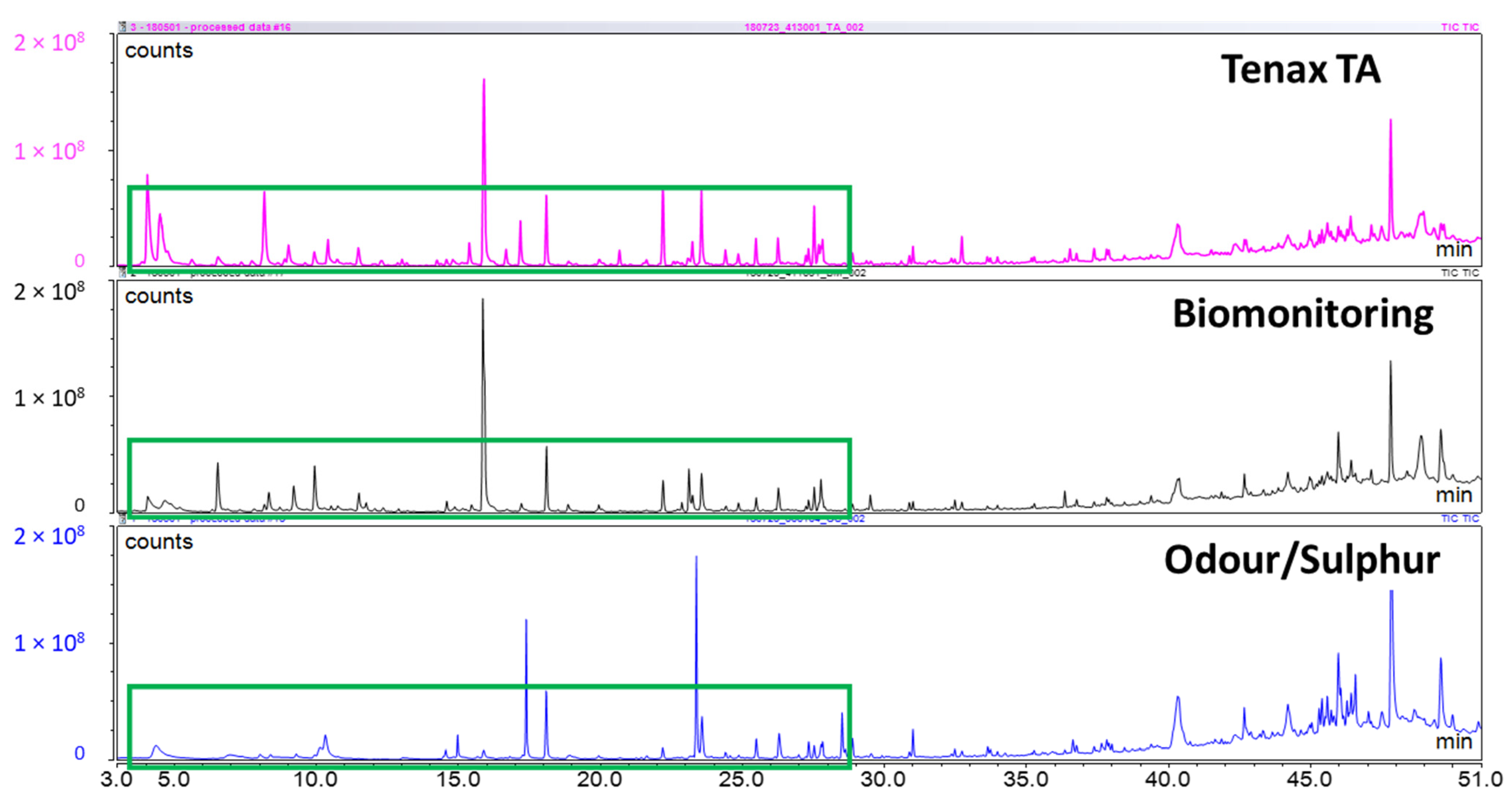Click 'counts' label in the Tenax TA panel

point(159,50)
